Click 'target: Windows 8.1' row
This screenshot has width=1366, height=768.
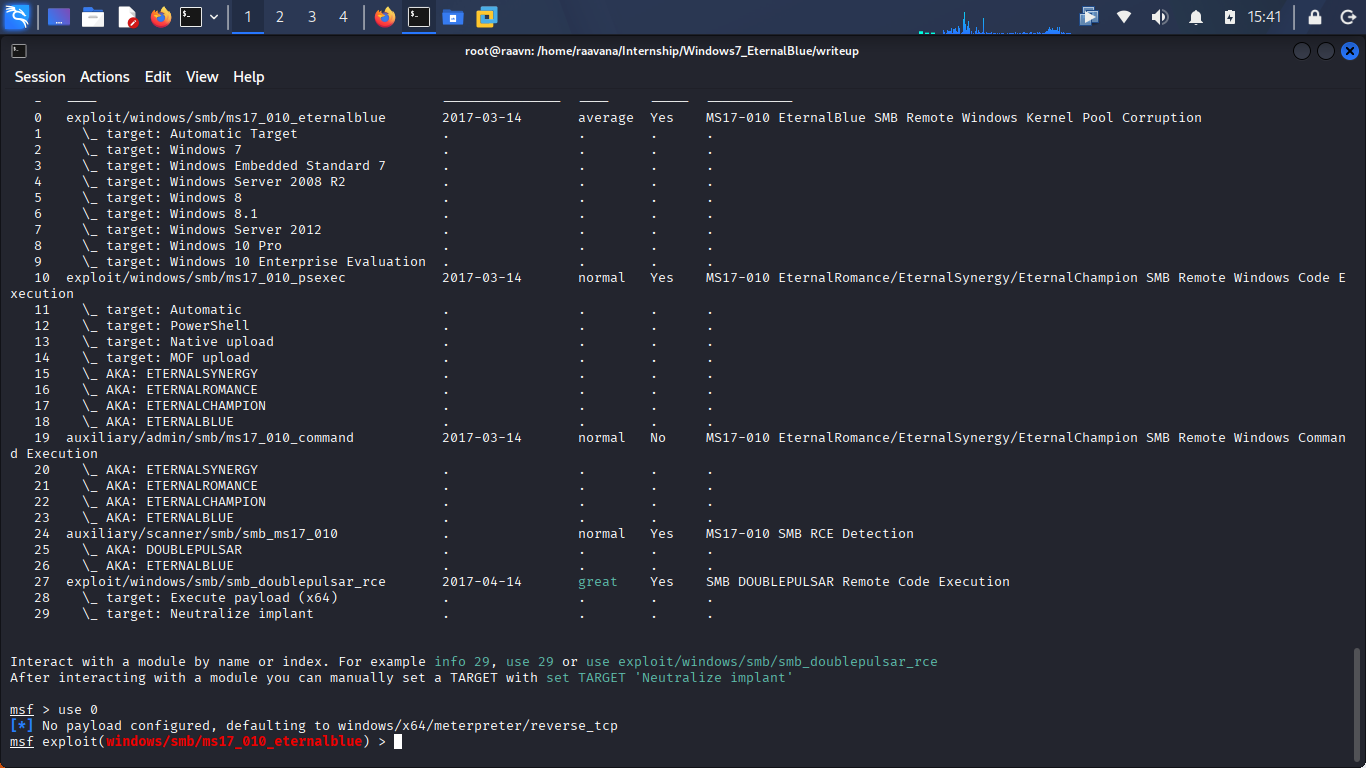[170, 214]
